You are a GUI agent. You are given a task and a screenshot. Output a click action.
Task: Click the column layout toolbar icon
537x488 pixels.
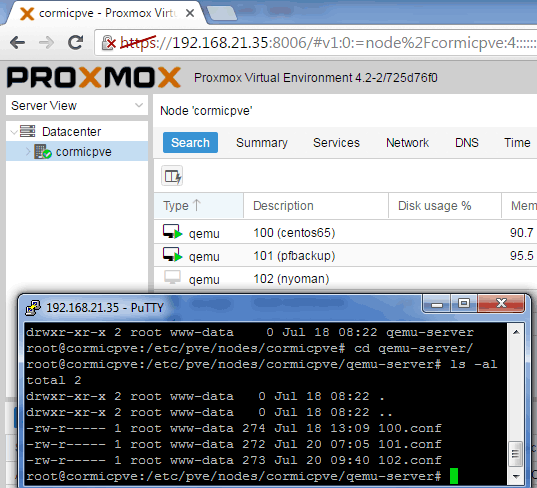(172, 176)
